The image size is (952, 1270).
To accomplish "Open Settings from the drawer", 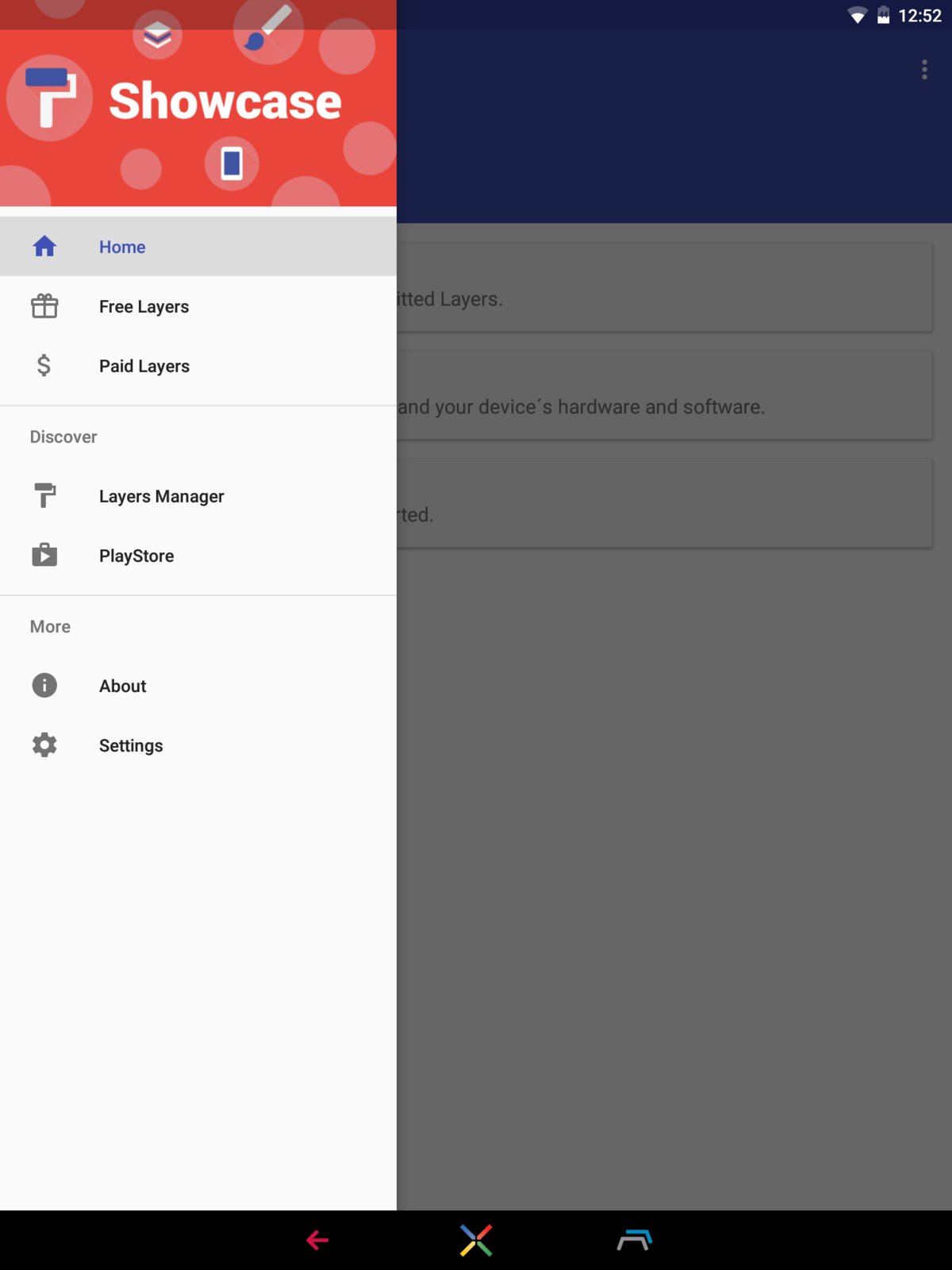I will pyautogui.click(x=131, y=745).
